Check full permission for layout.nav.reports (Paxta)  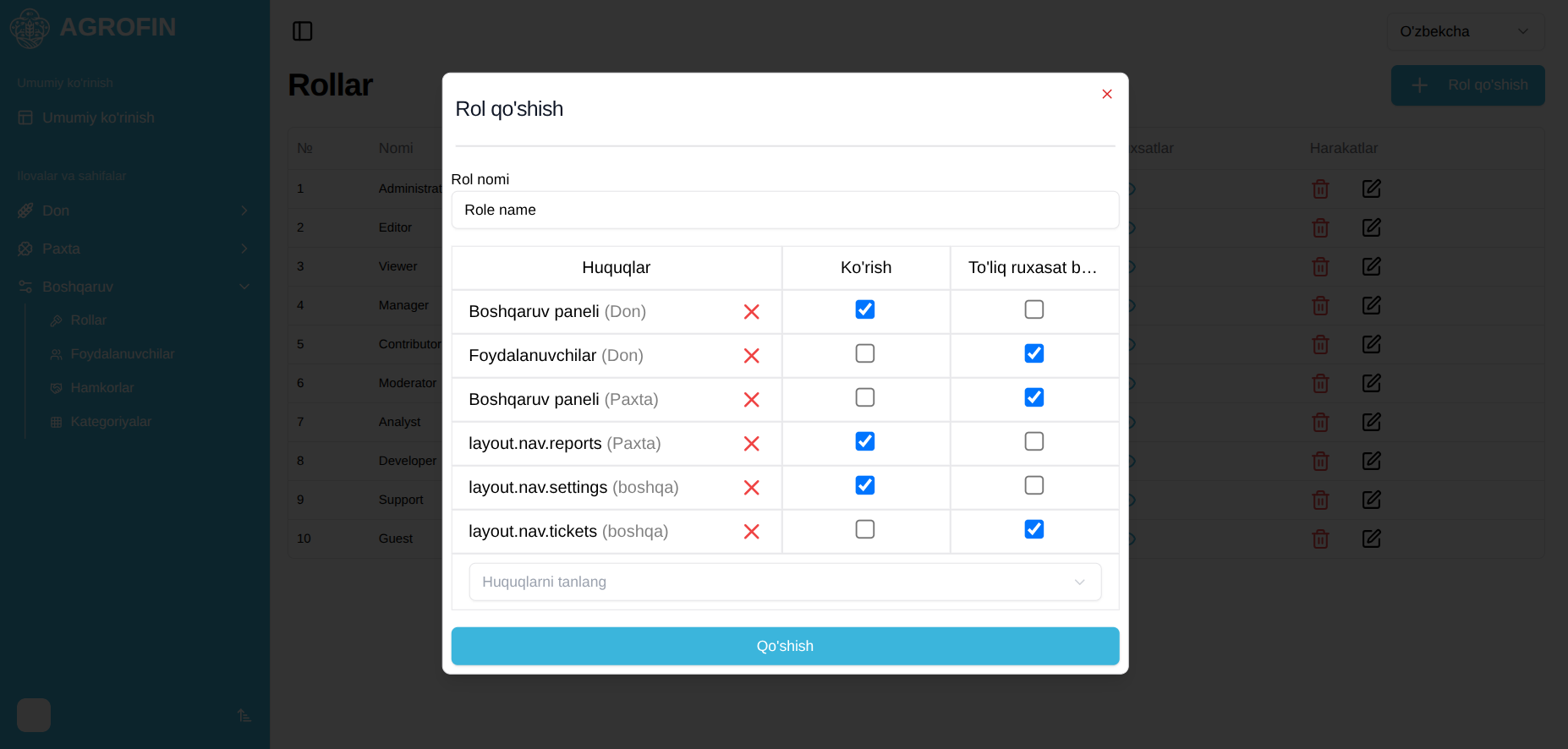point(1033,441)
